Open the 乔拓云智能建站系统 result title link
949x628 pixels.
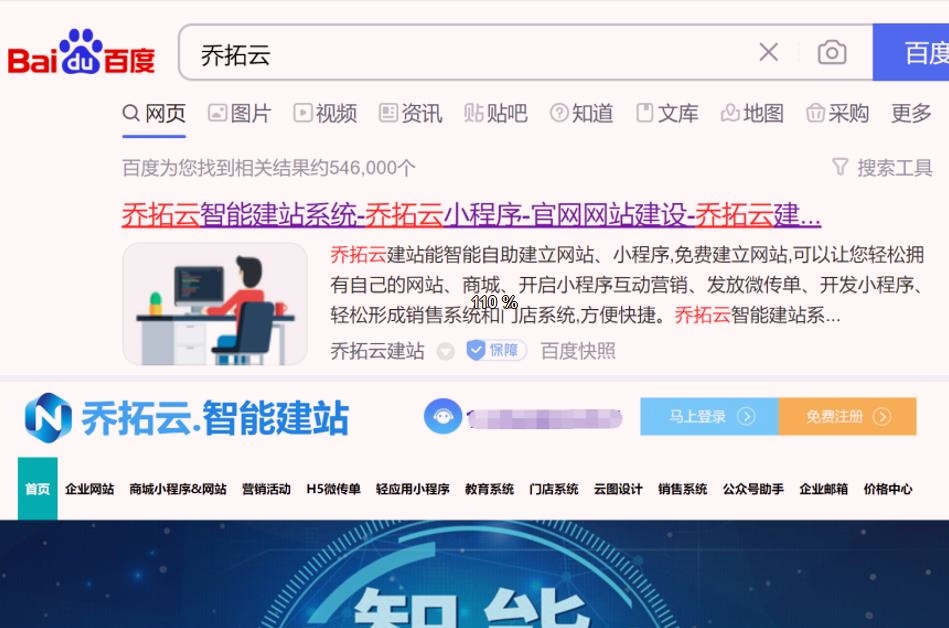pos(471,215)
